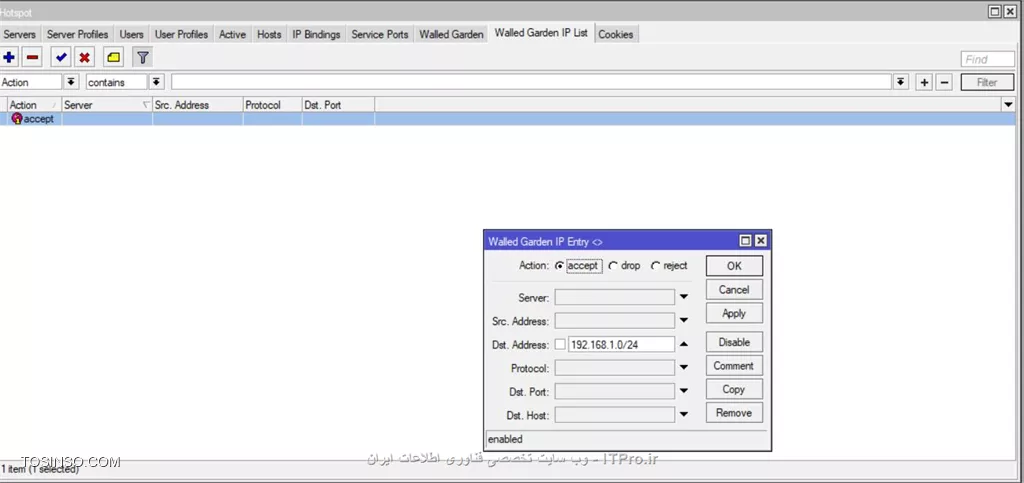The width and height of the screenshot is (1024, 483).
Task: Select the reject radio button
Action: click(655, 266)
